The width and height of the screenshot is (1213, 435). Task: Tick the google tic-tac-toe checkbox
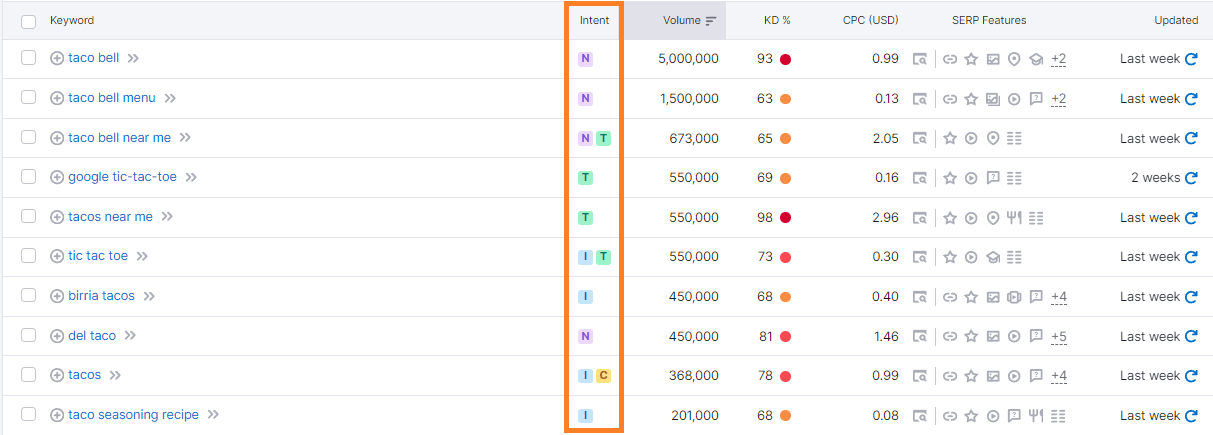coord(28,177)
